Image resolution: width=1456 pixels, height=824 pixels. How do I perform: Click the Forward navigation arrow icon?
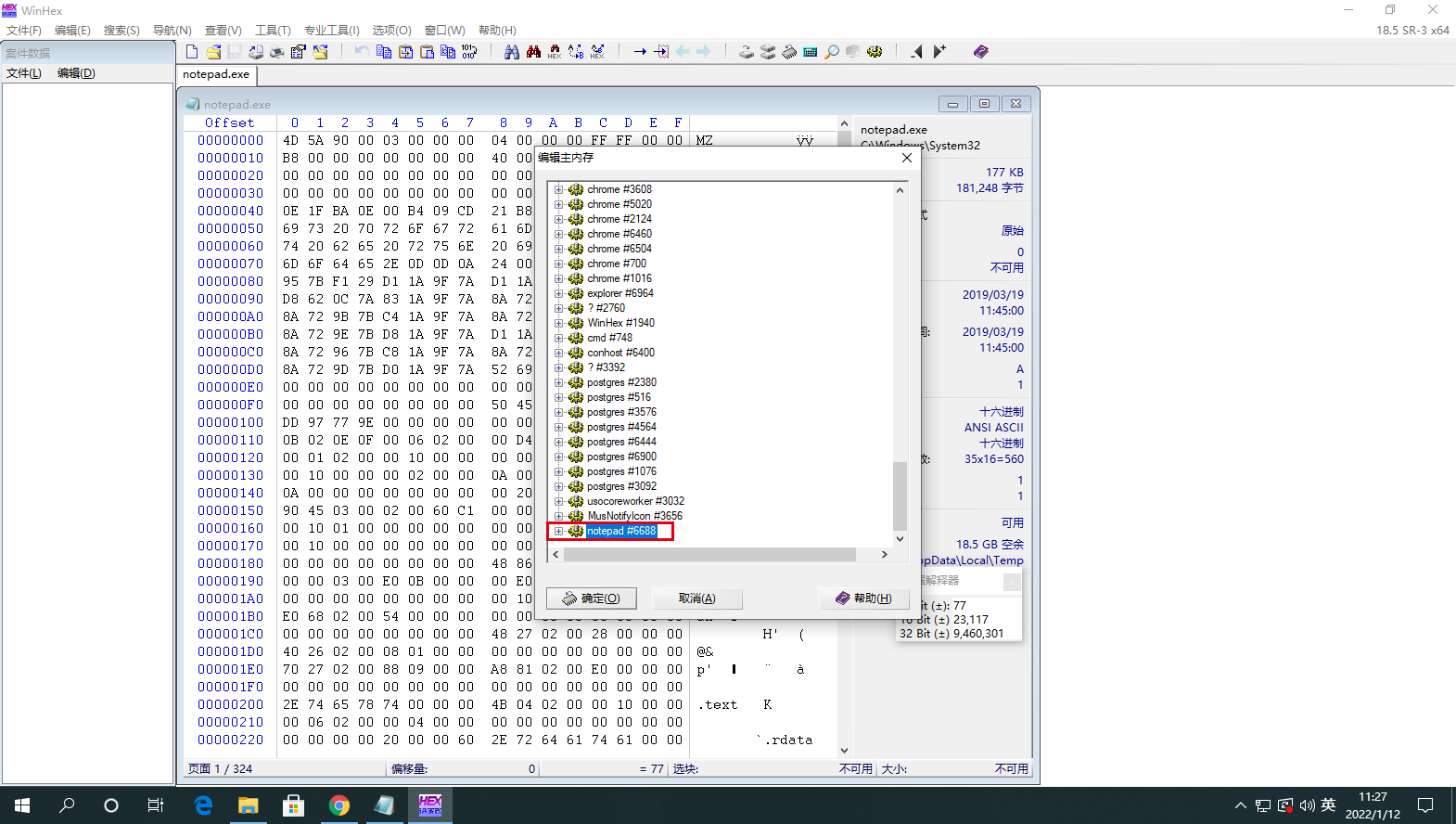tap(704, 52)
